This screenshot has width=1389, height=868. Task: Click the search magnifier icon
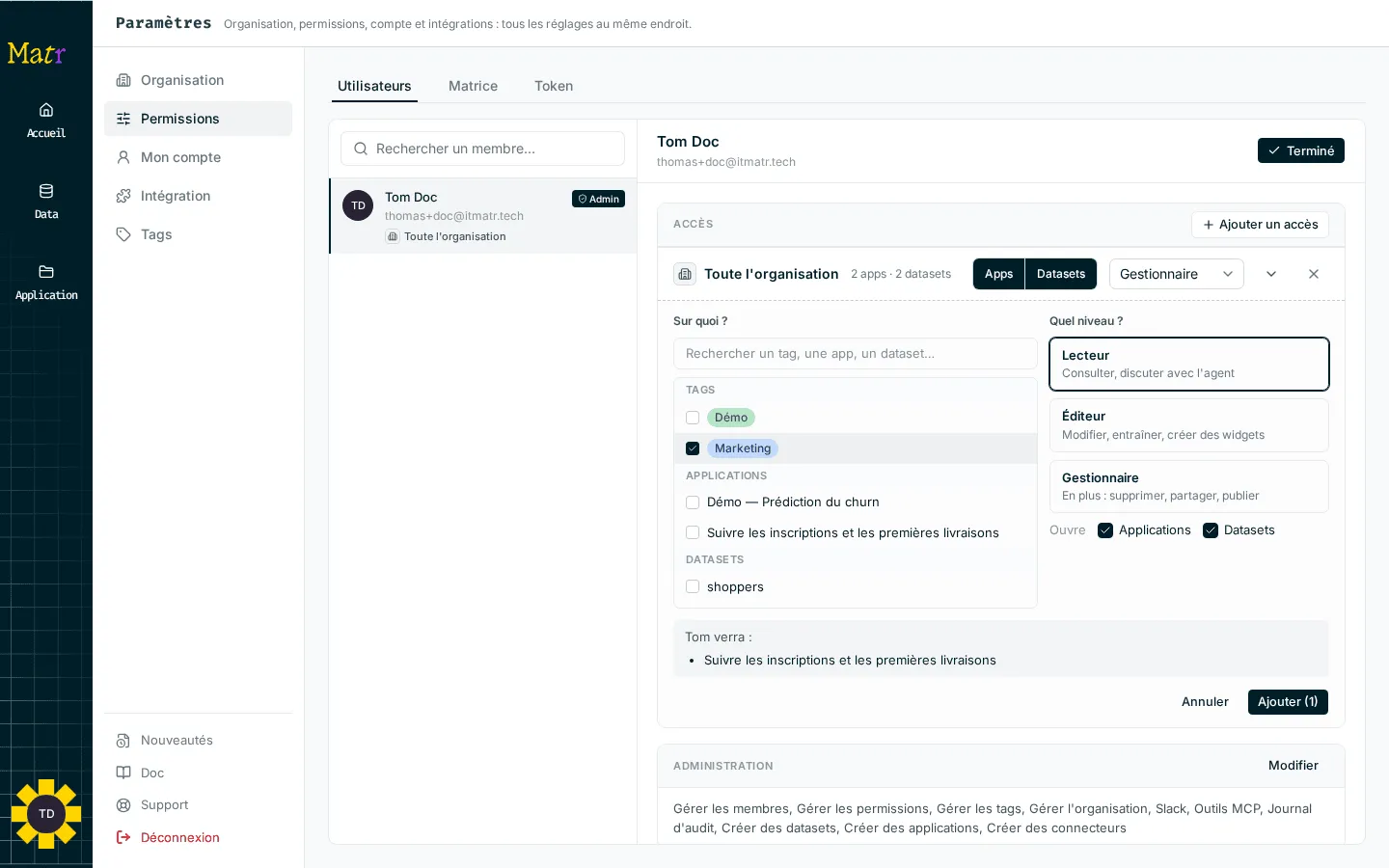361,149
